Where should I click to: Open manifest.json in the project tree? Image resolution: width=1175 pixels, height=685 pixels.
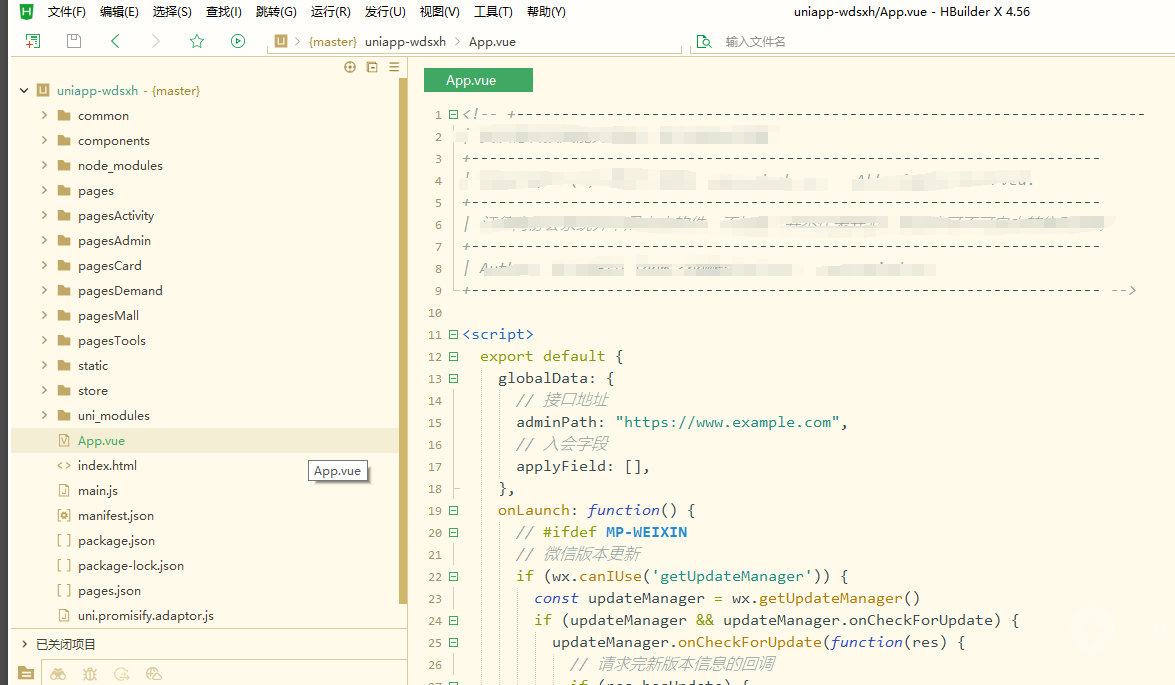(115, 516)
